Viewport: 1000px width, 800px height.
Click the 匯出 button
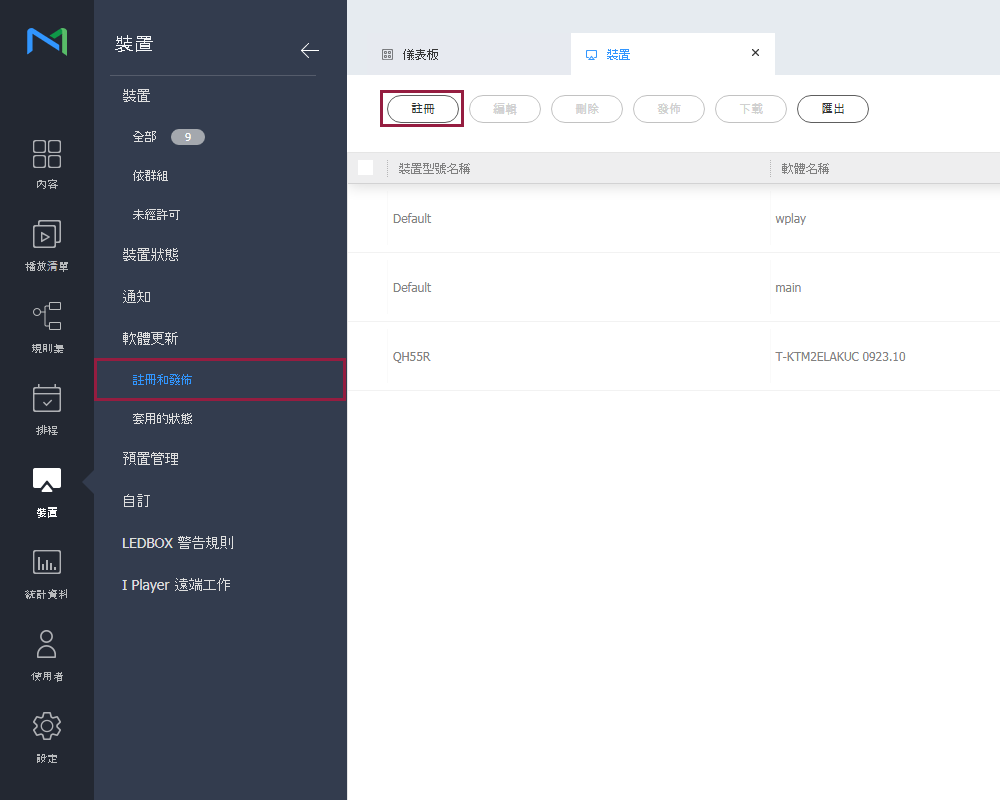point(832,109)
